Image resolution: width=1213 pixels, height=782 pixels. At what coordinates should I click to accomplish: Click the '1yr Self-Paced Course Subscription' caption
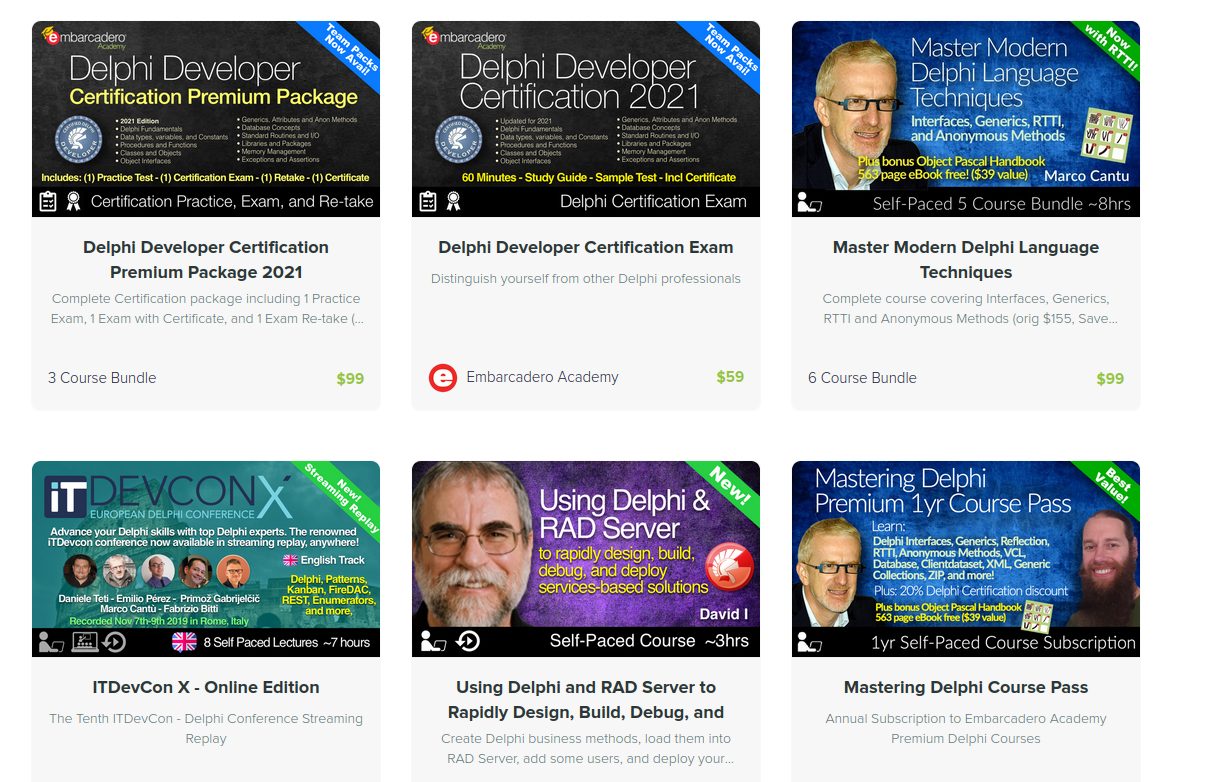tap(1003, 643)
